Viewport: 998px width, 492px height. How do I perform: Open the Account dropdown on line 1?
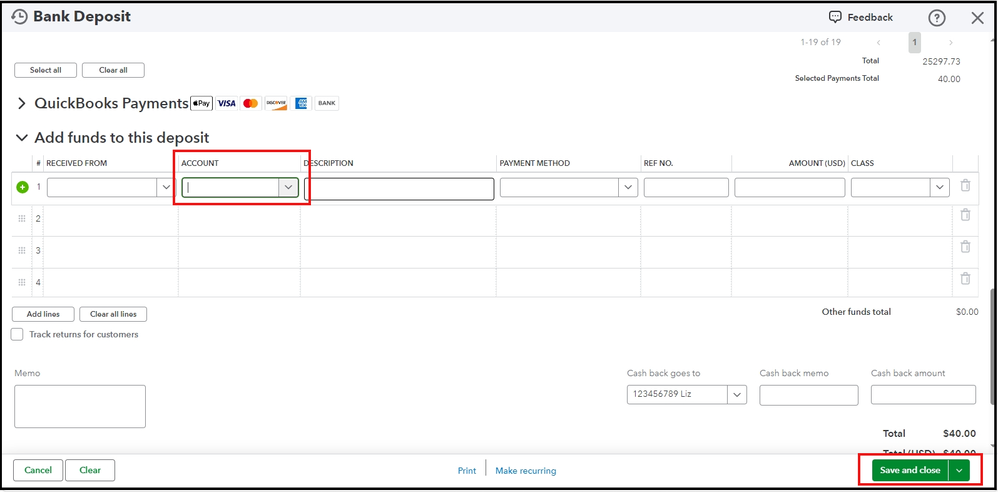click(x=288, y=187)
